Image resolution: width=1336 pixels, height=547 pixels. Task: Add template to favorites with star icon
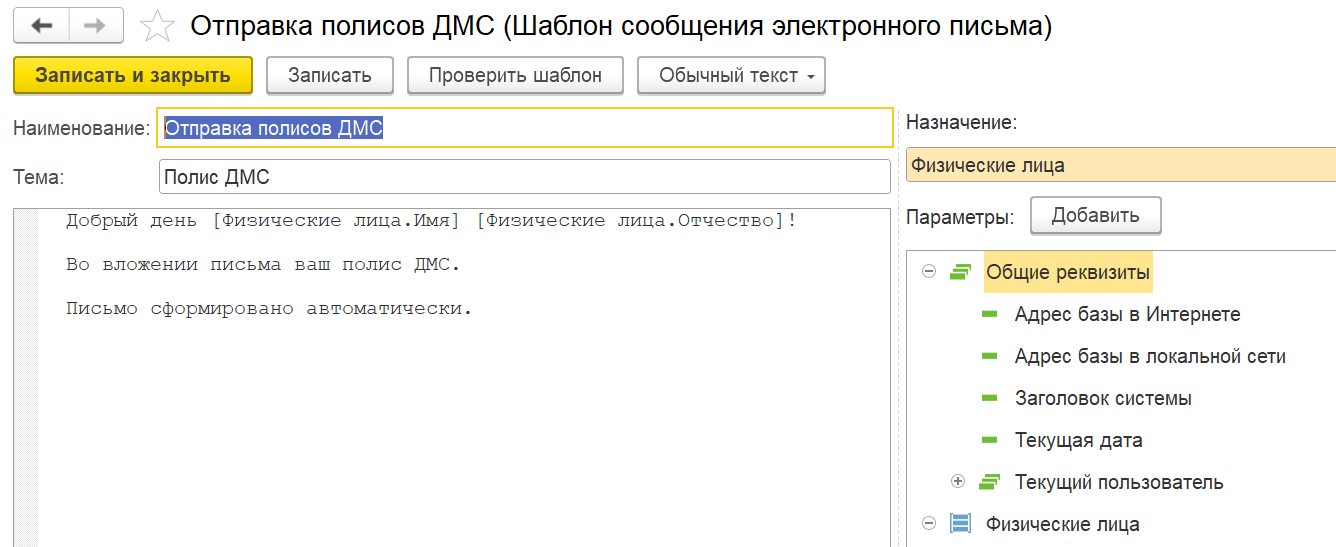pyautogui.click(x=157, y=27)
